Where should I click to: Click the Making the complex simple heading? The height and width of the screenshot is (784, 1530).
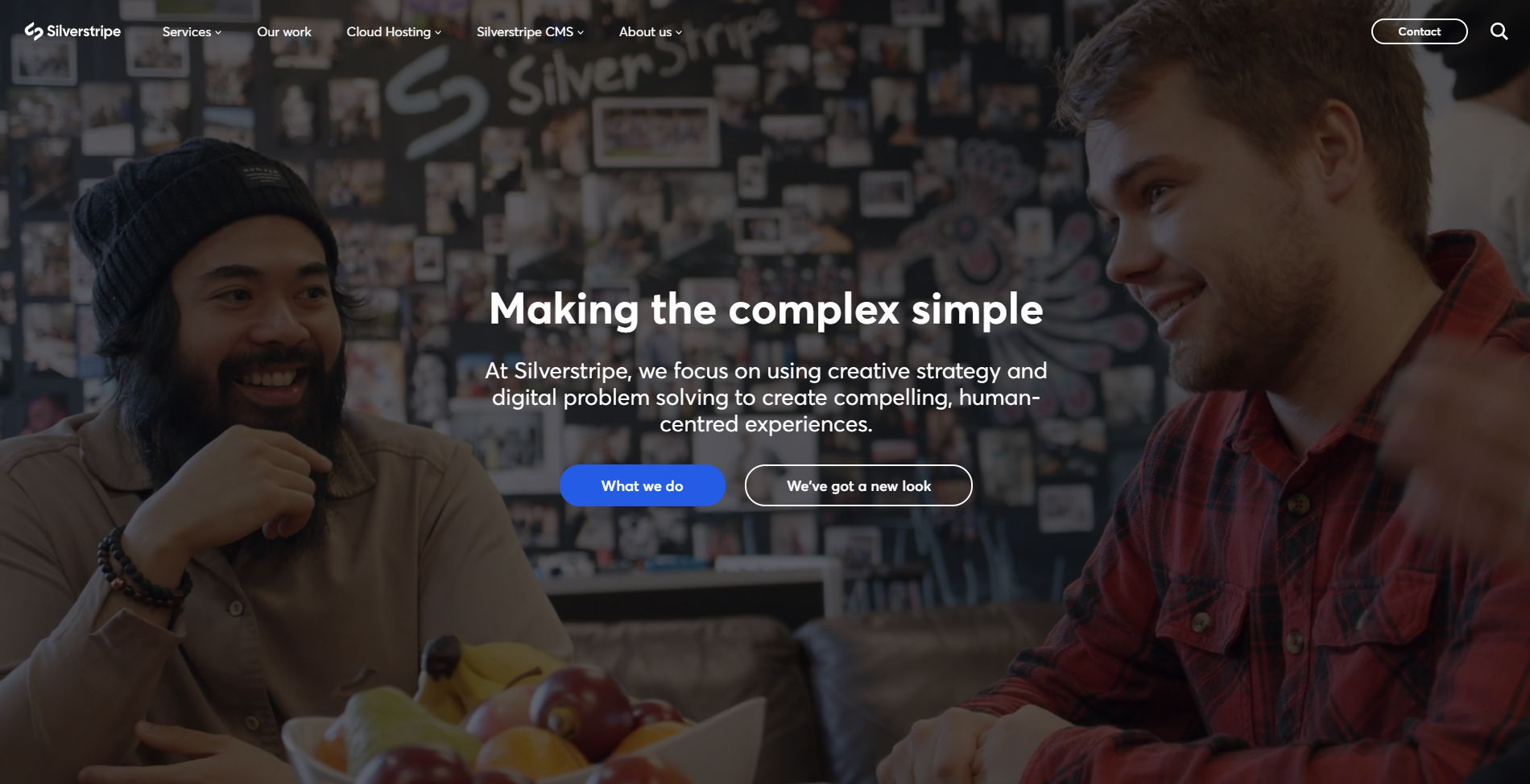pos(766,309)
